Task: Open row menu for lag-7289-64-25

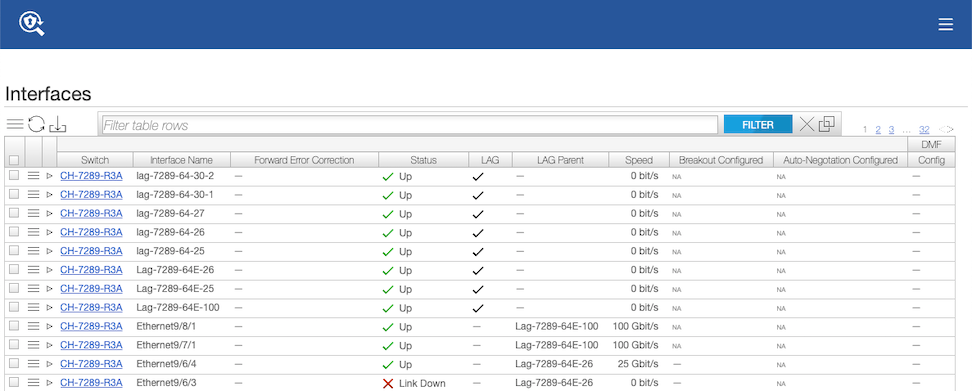Action: [33, 251]
